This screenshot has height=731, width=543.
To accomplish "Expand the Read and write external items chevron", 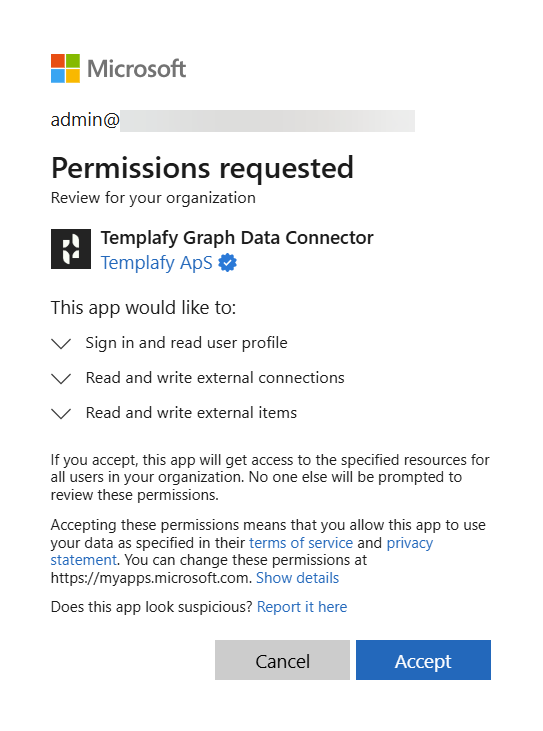I will click(x=61, y=414).
